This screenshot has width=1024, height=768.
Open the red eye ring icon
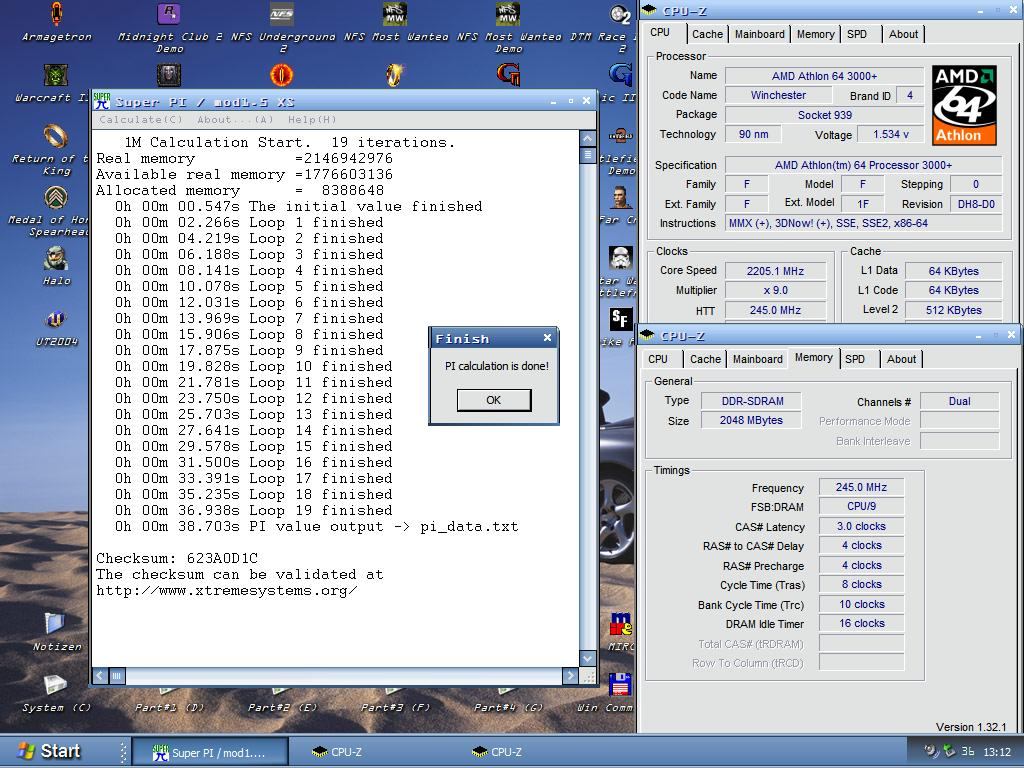(281, 75)
